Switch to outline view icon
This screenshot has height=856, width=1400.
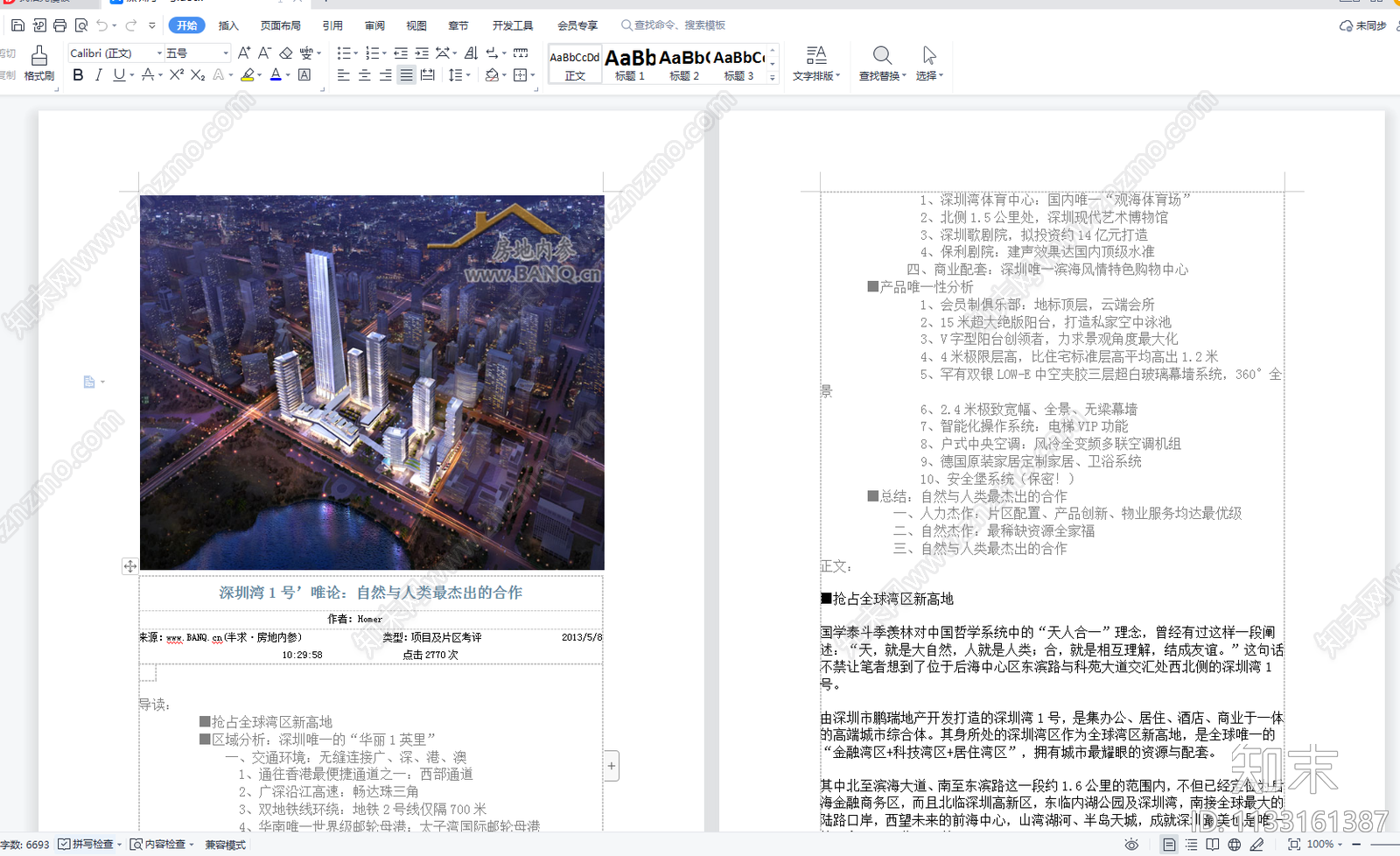coord(1191,845)
